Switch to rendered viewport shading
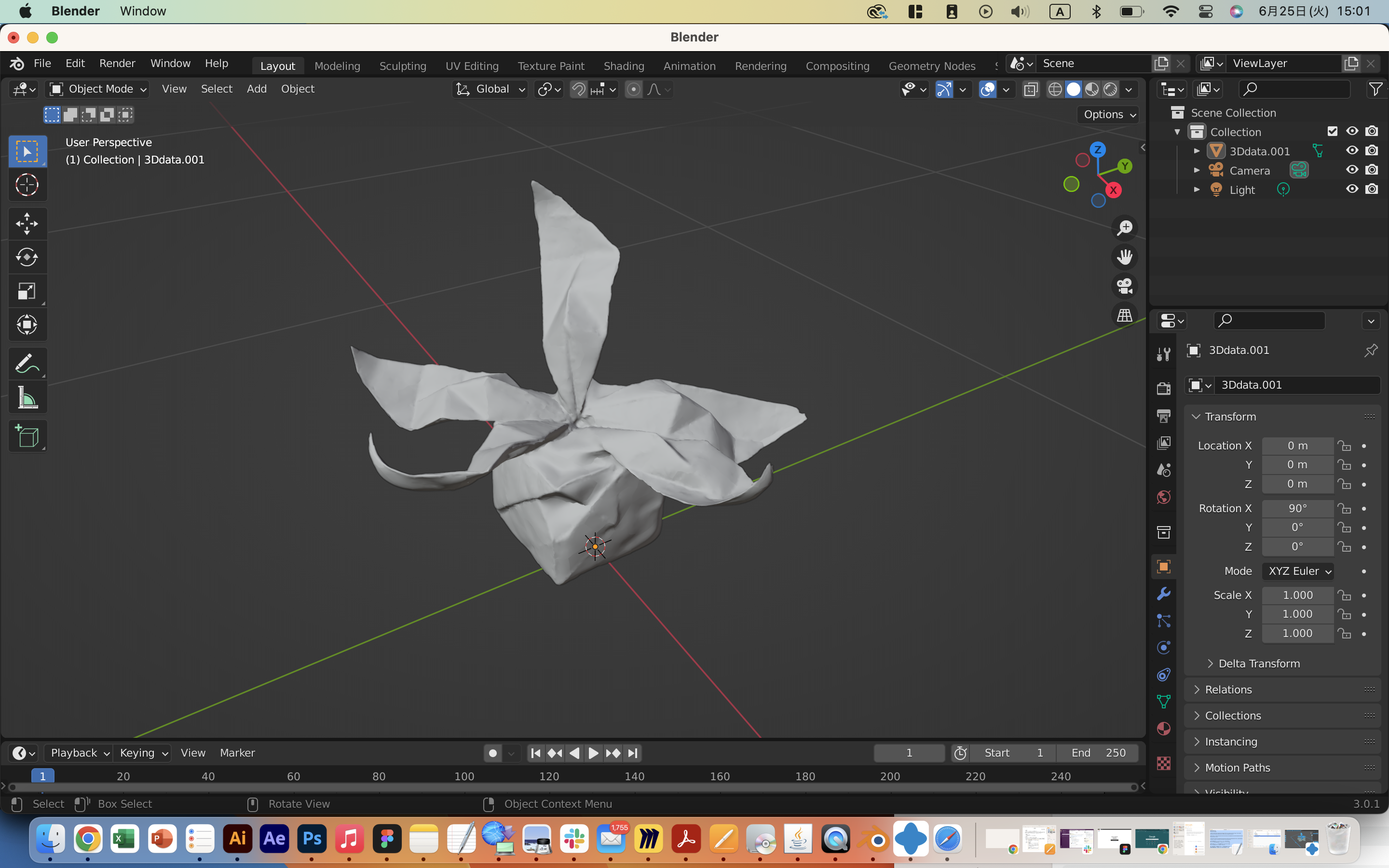The width and height of the screenshot is (1389, 868). [1111, 90]
